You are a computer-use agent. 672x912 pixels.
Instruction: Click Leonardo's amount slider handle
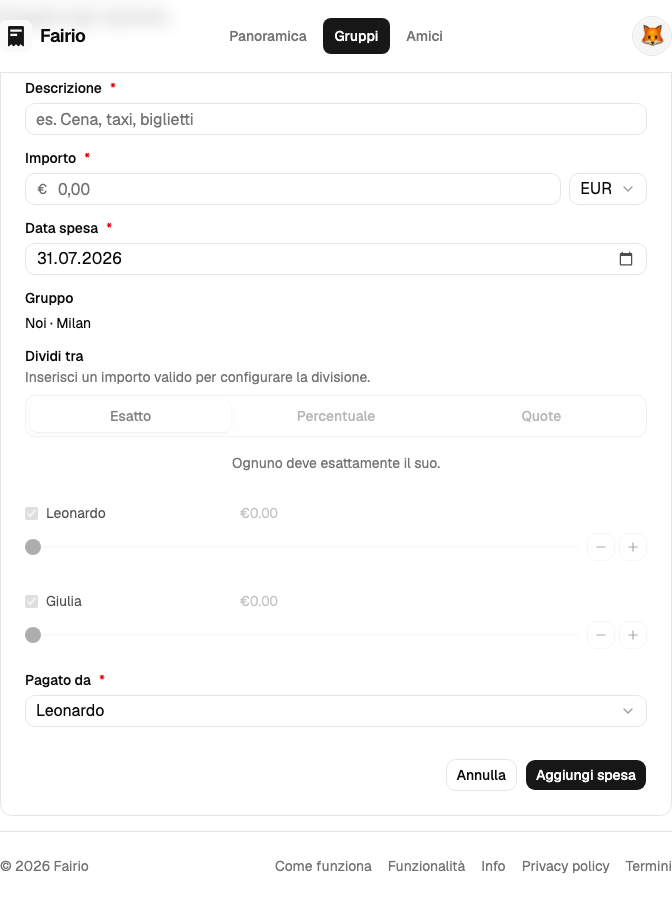pos(33,547)
